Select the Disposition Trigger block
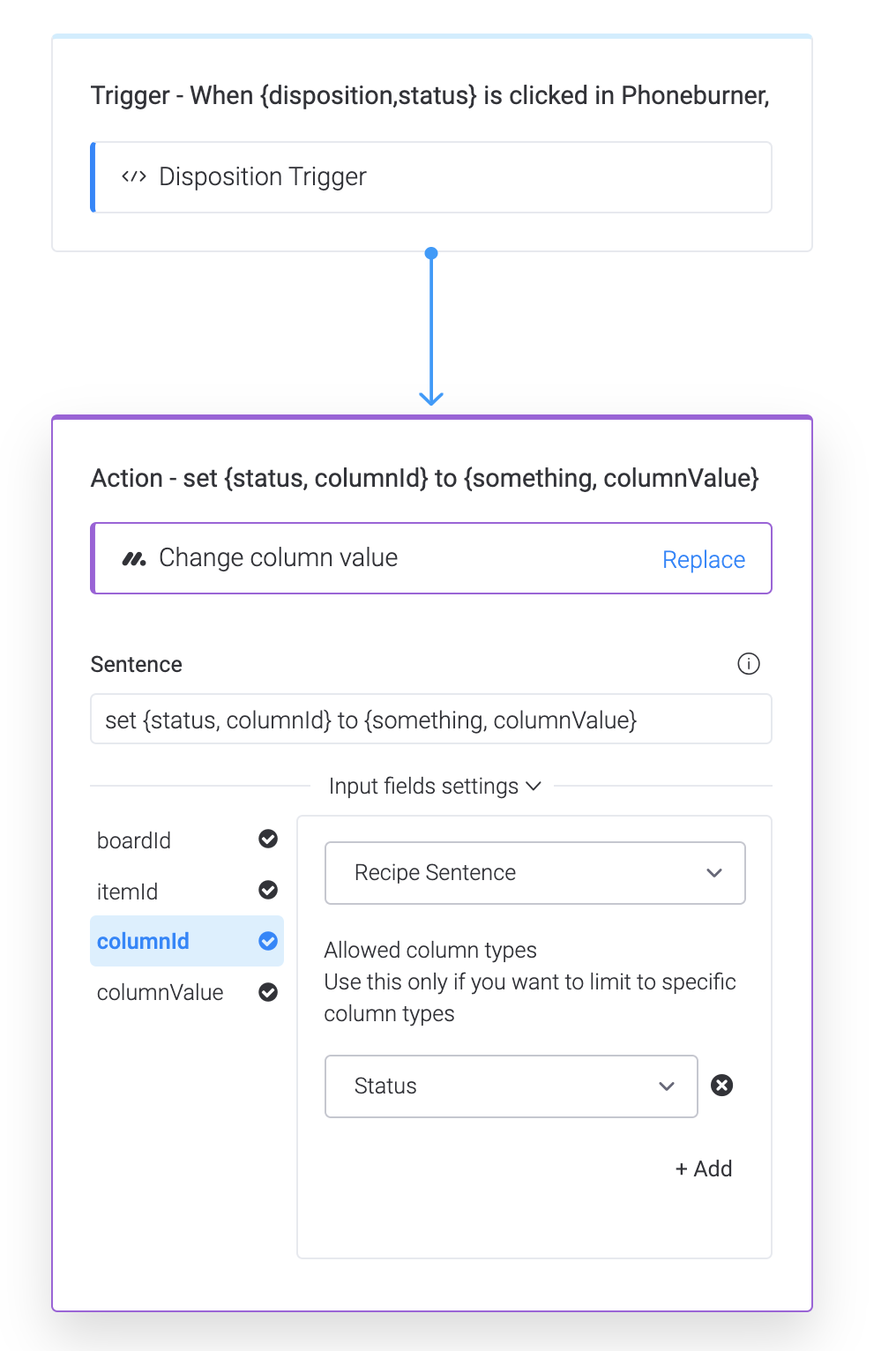Image resolution: width=896 pixels, height=1351 pixels. pos(431,177)
